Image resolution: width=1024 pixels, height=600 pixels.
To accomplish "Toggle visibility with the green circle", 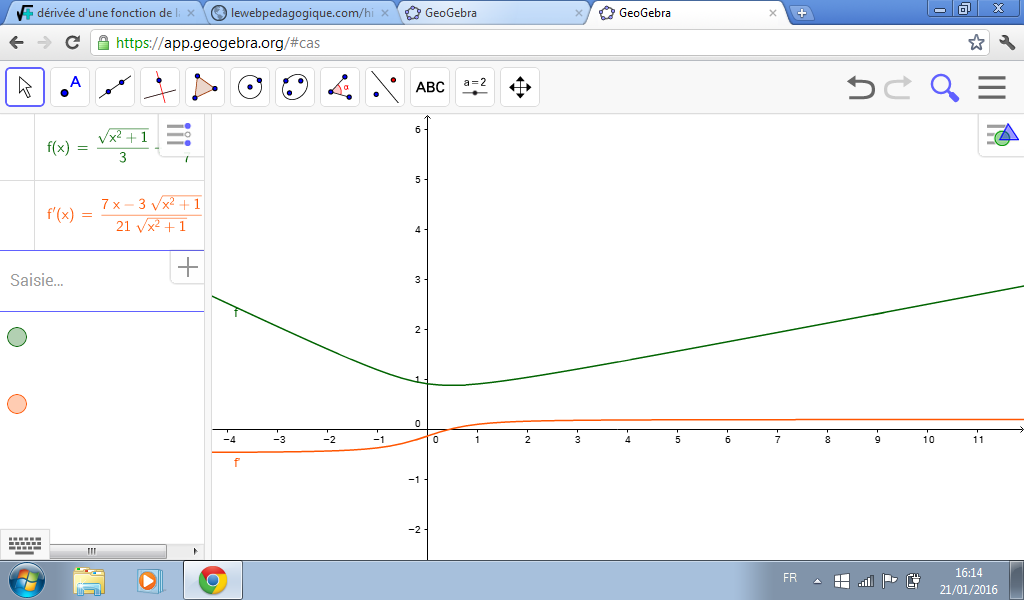I will [17, 337].
